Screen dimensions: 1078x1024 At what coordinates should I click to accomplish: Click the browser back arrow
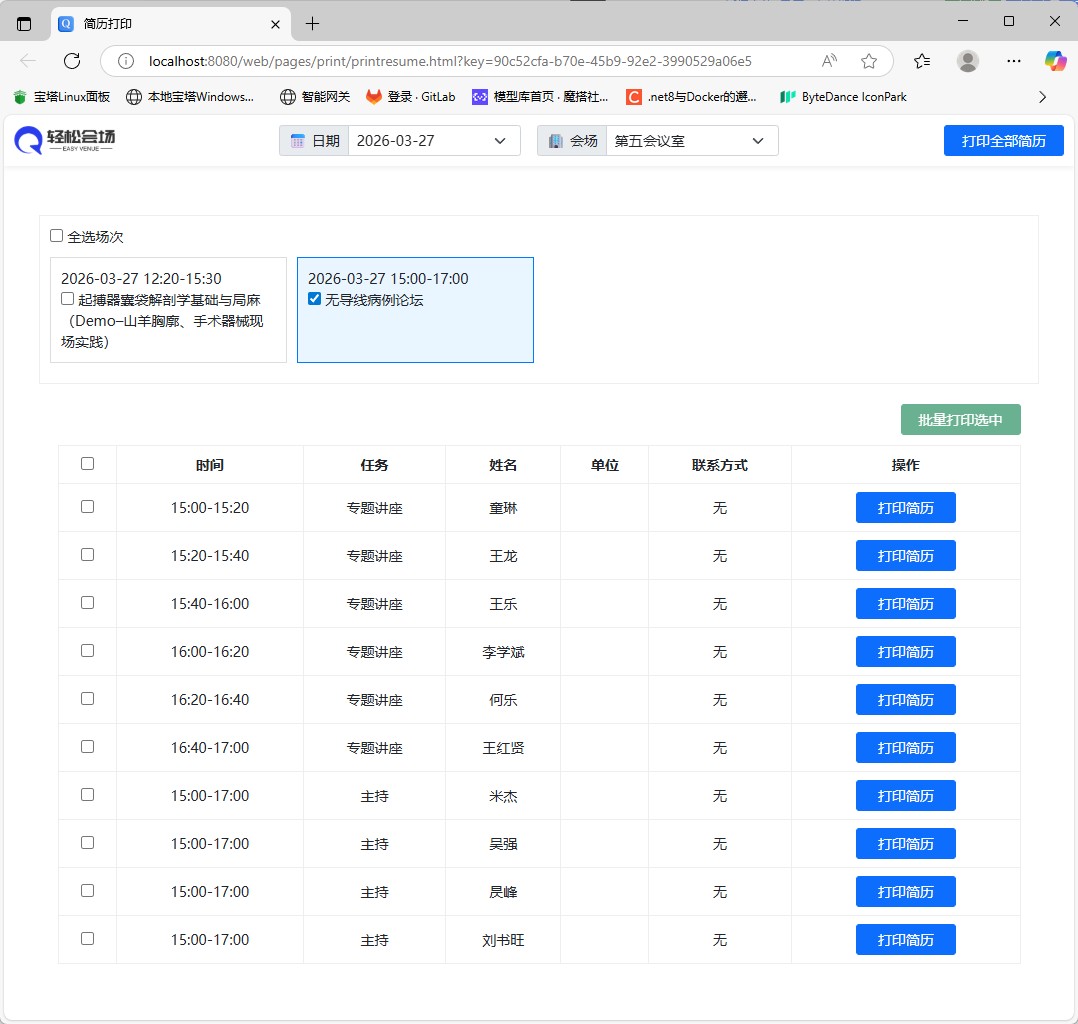point(28,61)
